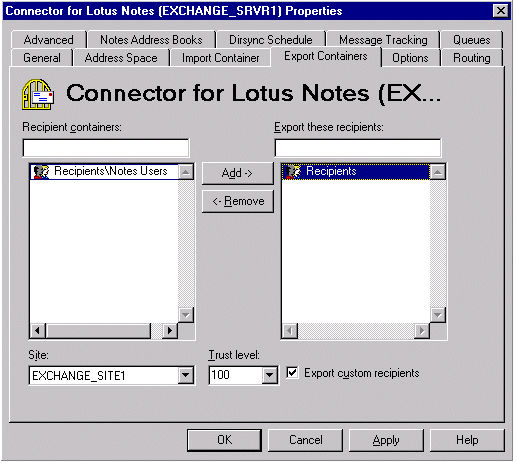Click the Apply button

(x=386, y=440)
